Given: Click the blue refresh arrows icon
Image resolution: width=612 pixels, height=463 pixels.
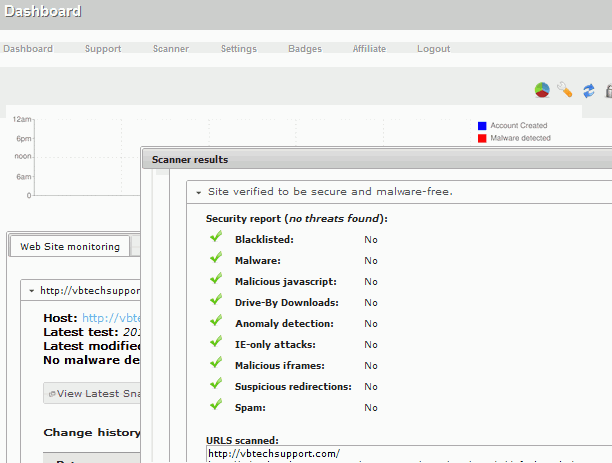Looking at the screenshot, I should point(589,90).
